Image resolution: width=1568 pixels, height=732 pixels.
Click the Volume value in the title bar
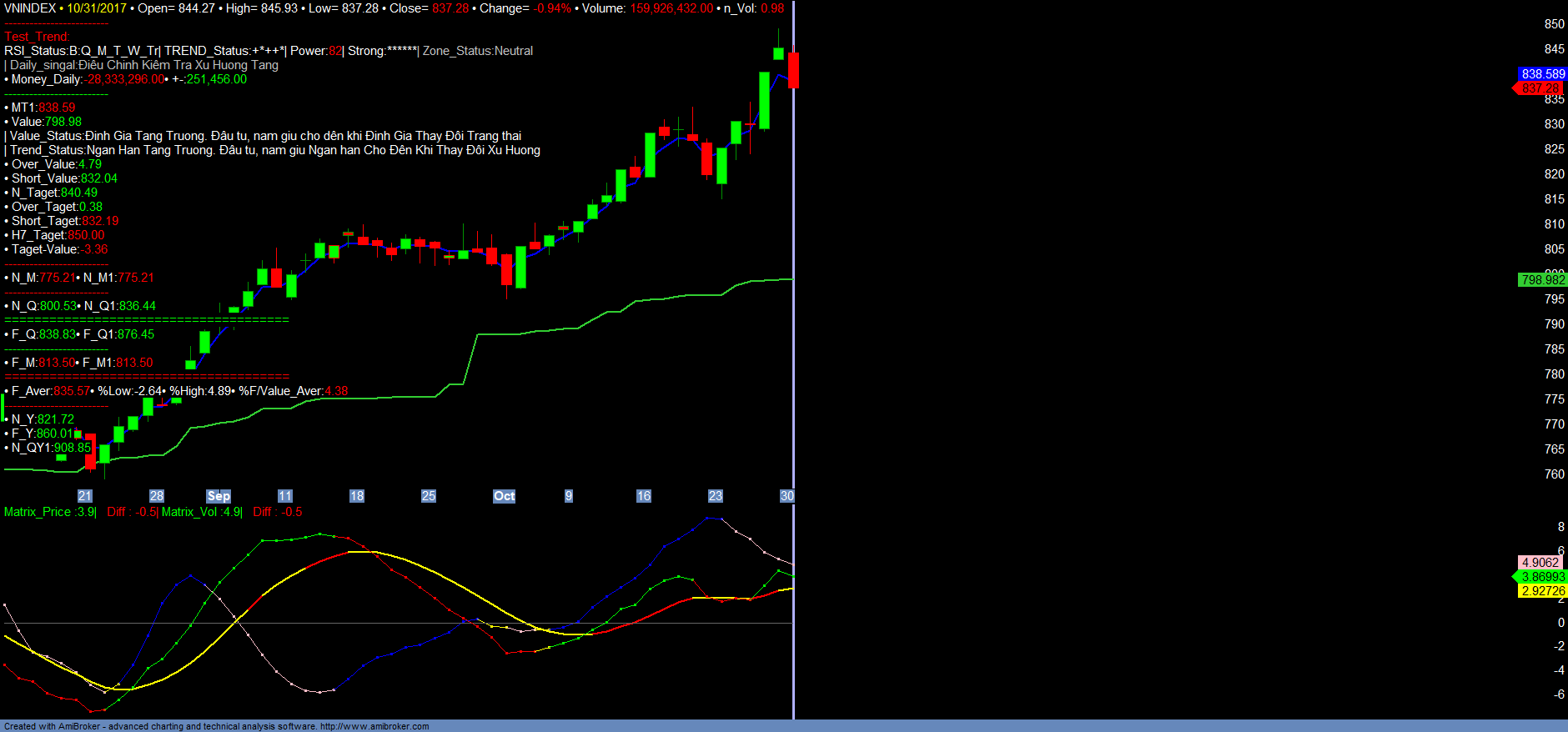click(x=671, y=8)
